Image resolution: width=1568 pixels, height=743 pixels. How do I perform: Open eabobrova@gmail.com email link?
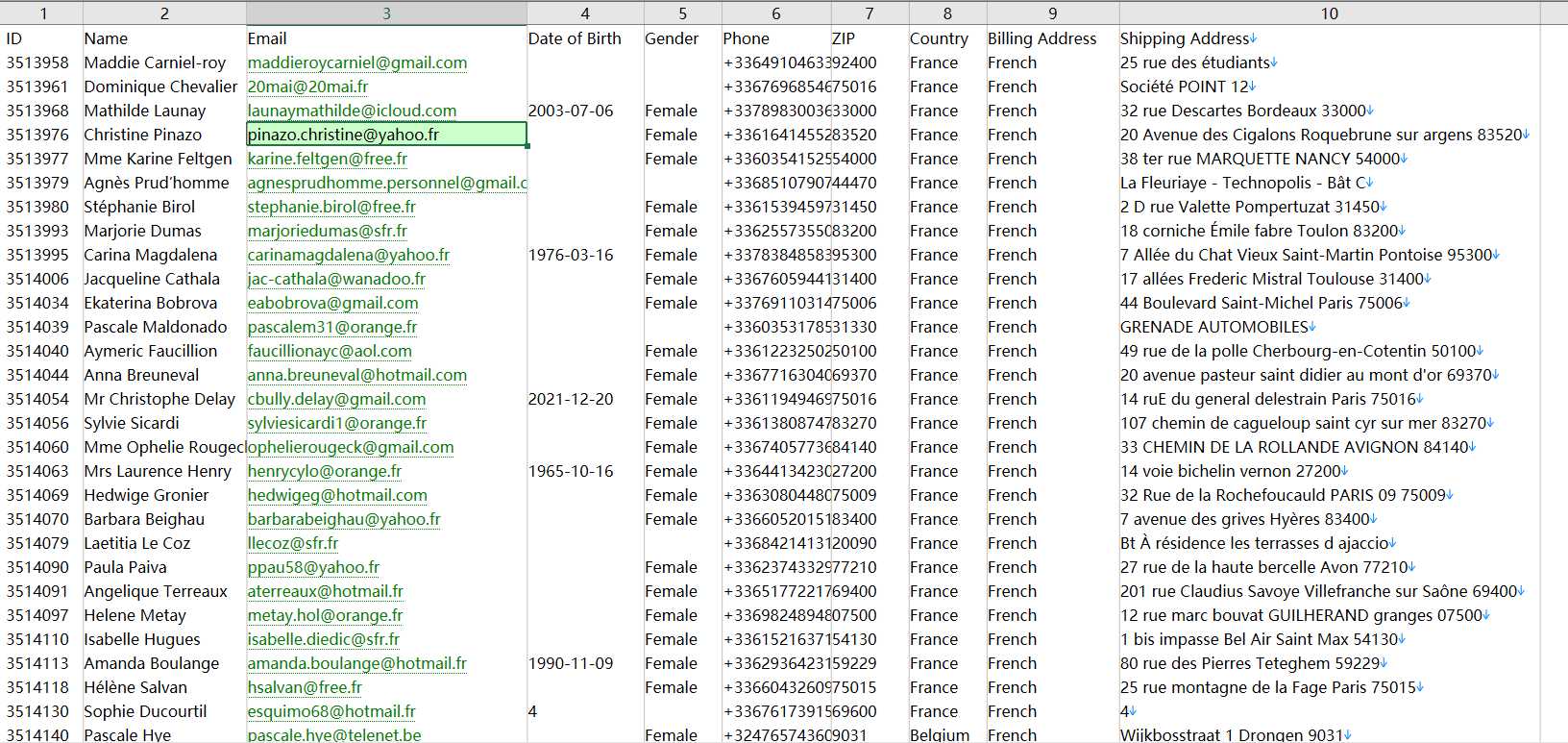click(332, 303)
